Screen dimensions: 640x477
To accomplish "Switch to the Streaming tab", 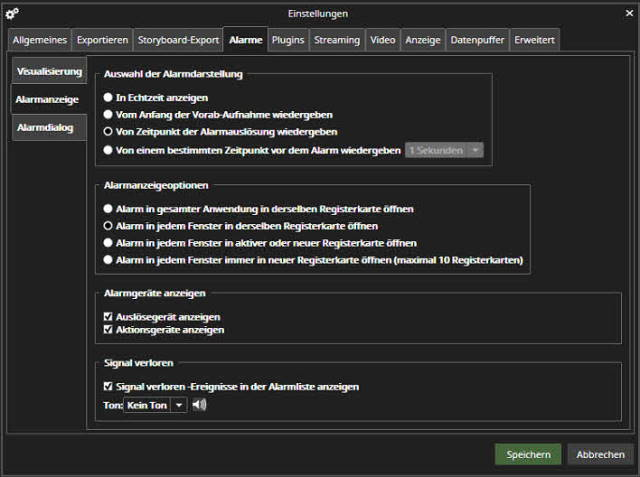I will point(336,40).
